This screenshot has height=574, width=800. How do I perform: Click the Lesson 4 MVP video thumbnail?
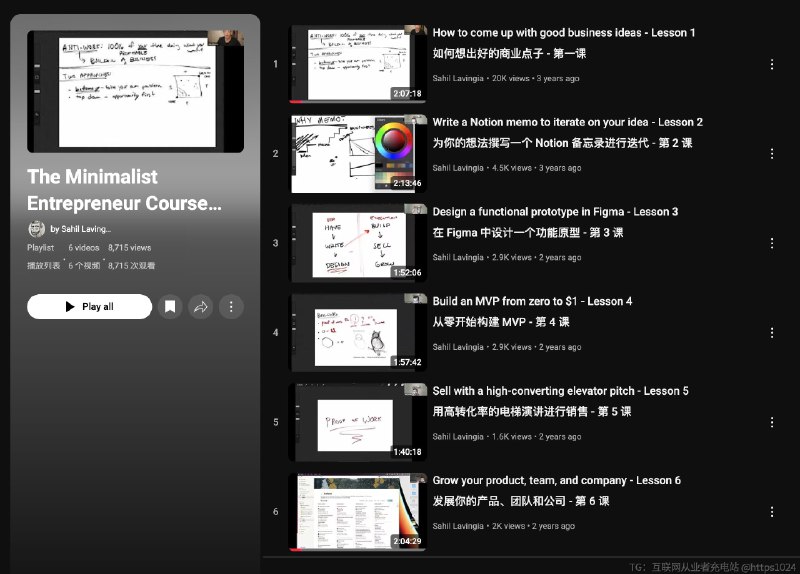(358, 332)
